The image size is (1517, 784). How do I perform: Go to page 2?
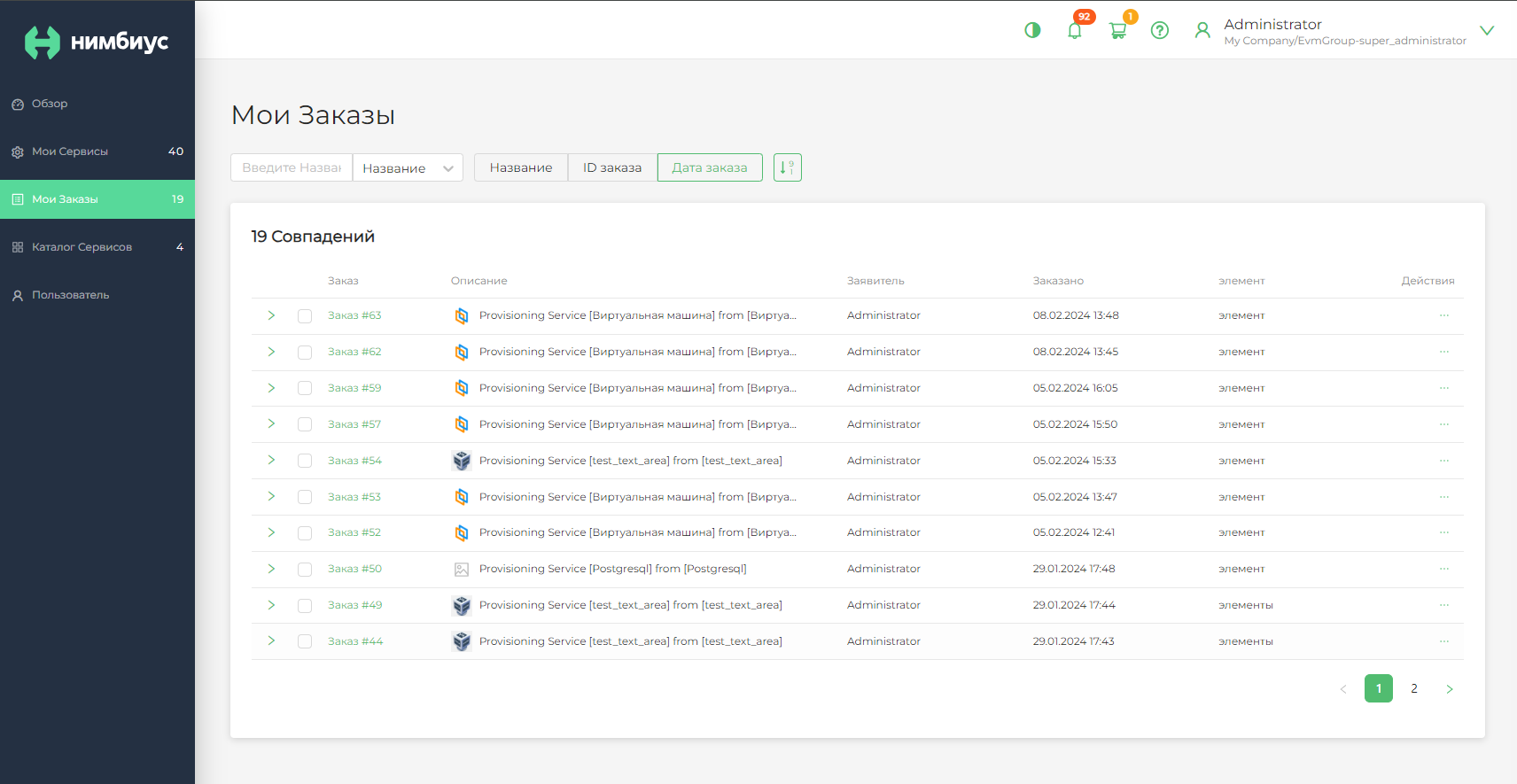click(x=1414, y=688)
